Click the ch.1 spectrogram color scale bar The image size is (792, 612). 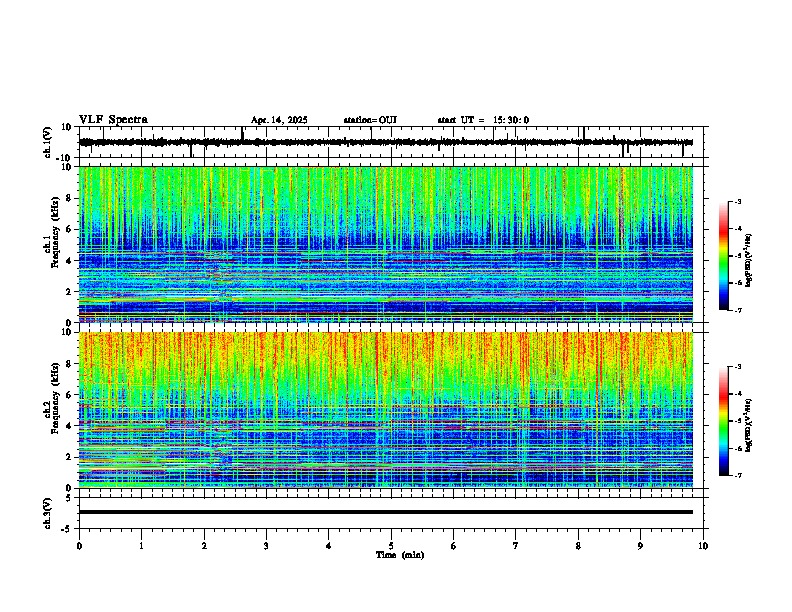(x=724, y=256)
